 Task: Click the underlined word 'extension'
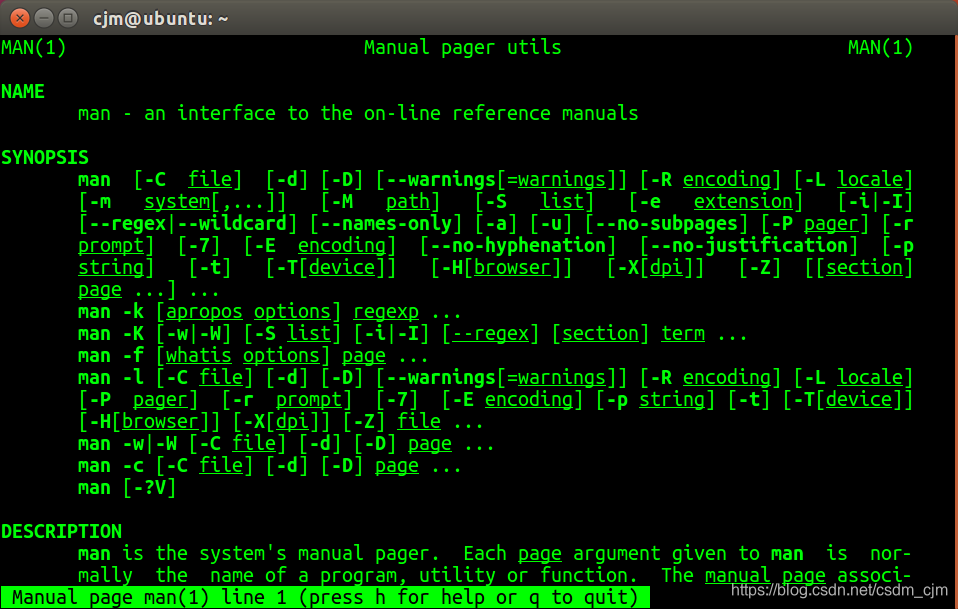[x=744, y=202]
